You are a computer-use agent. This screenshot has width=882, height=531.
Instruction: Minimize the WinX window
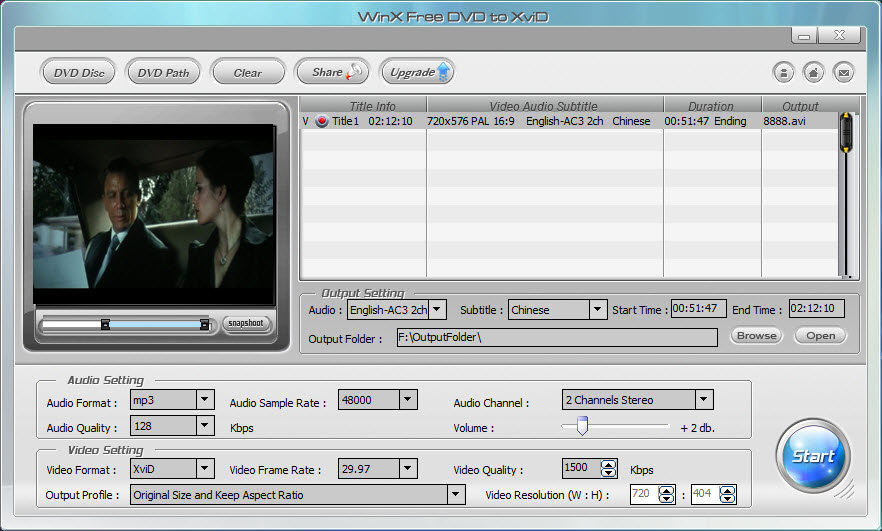pyautogui.click(x=804, y=35)
